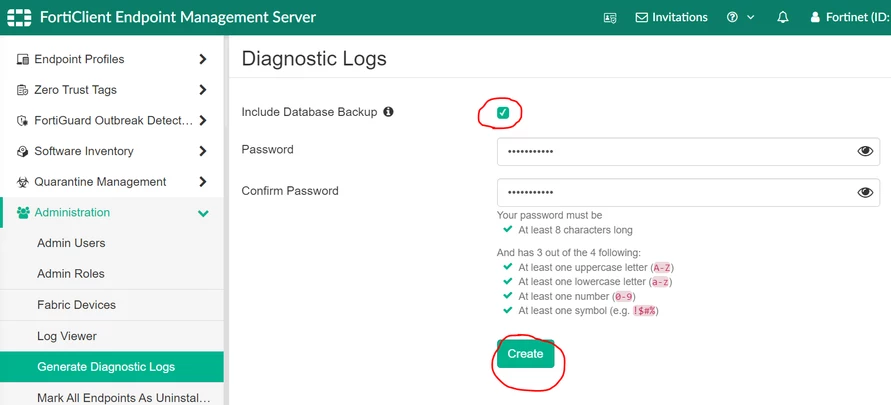Click the 'At least one number' requirement
The height and width of the screenshot is (405, 891).
coord(577,297)
